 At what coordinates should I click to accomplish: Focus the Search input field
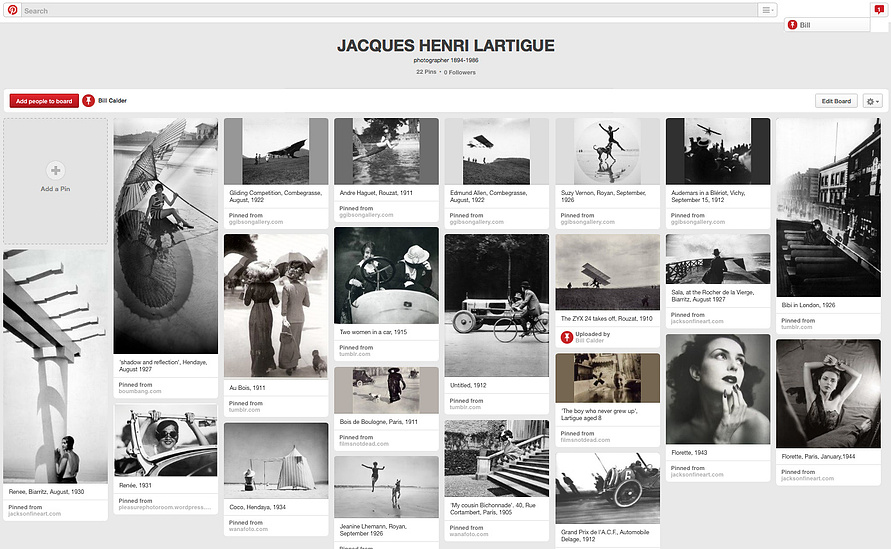(389, 10)
